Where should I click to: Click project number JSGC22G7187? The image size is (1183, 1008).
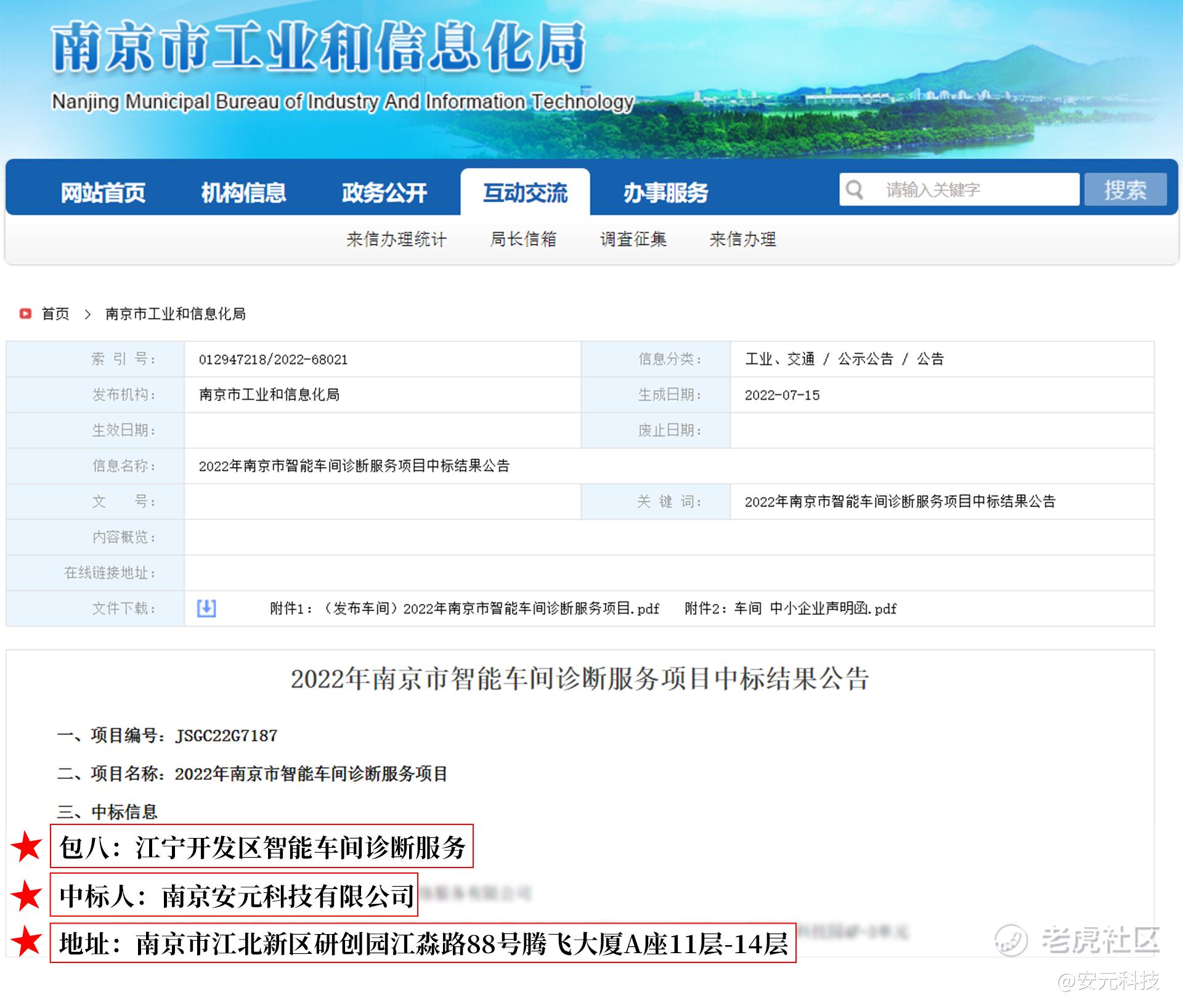227,736
